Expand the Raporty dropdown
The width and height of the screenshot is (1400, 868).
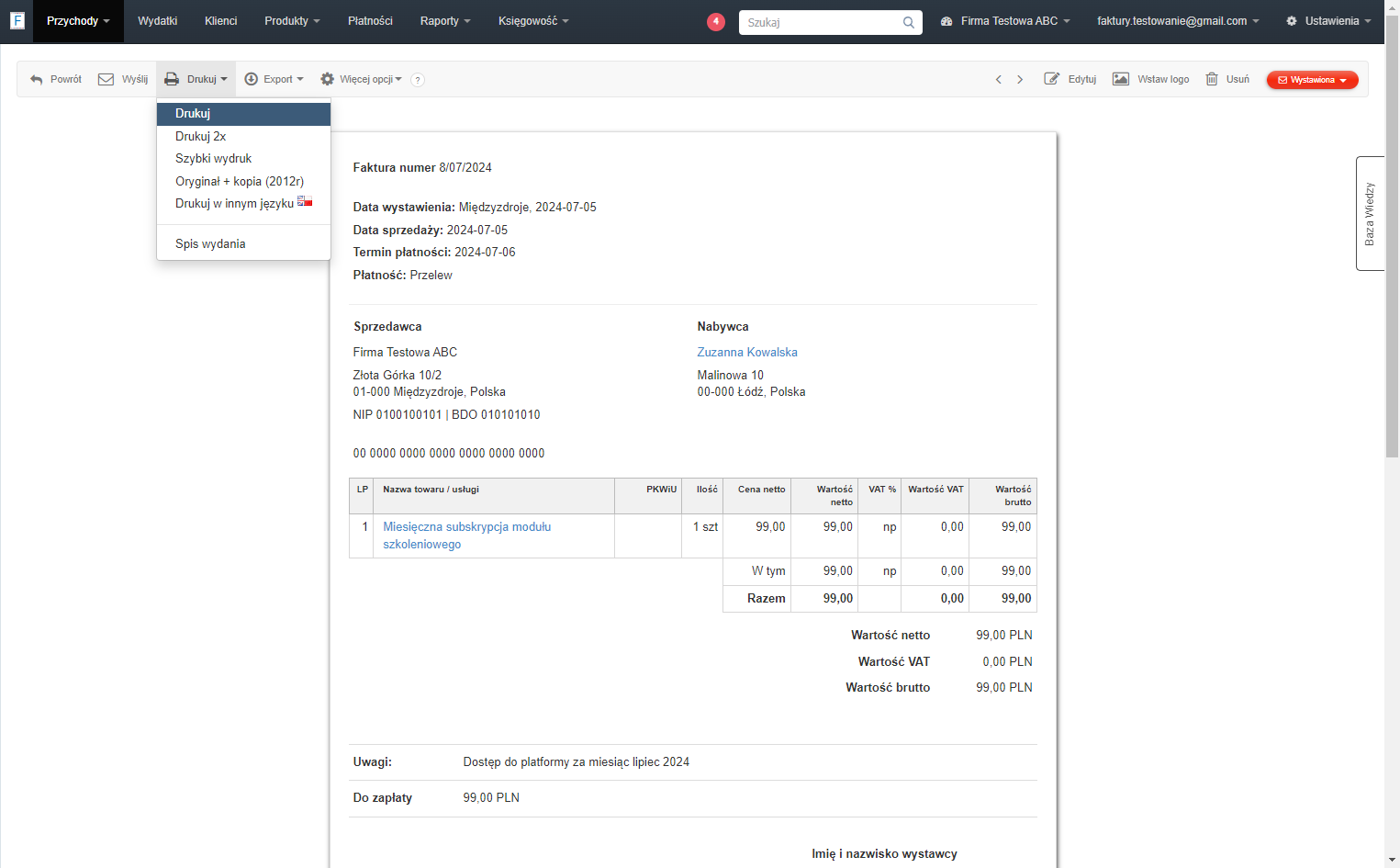[x=445, y=21]
